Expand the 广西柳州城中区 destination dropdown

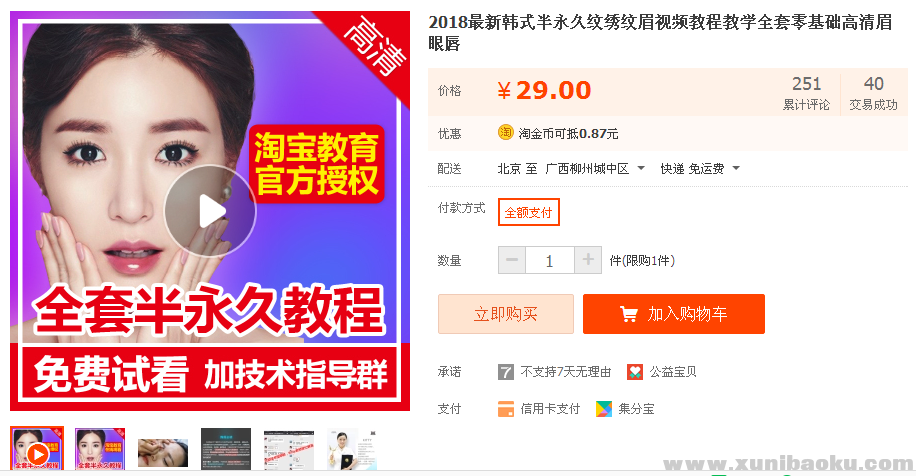coord(595,169)
